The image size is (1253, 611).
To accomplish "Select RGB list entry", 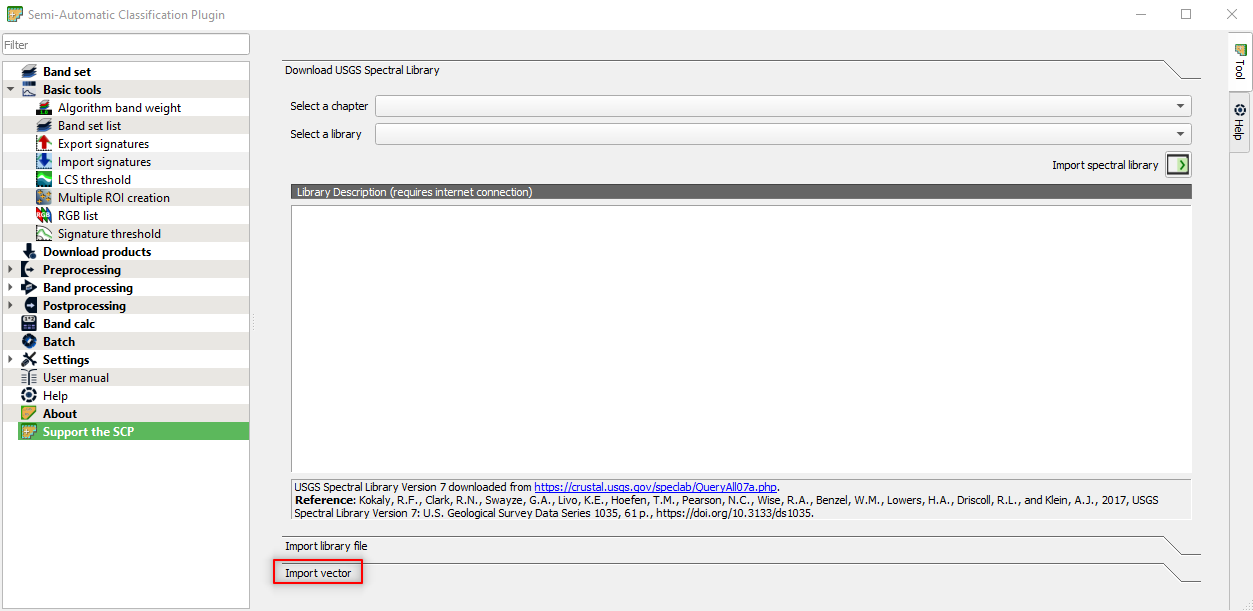I will pyautogui.click(x=78, y=216).
